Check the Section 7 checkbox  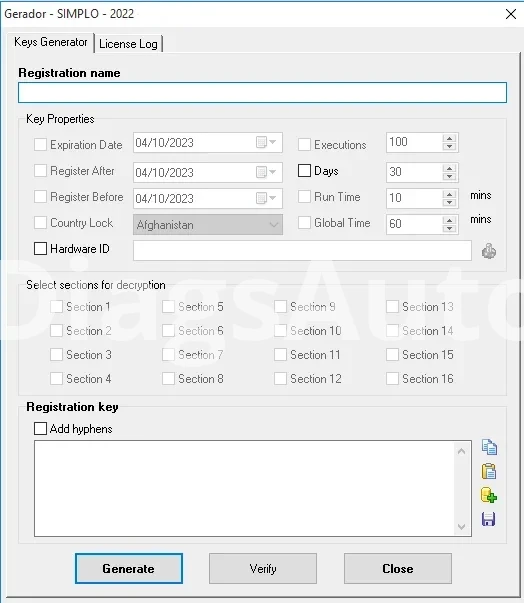(x=168, y=355)
